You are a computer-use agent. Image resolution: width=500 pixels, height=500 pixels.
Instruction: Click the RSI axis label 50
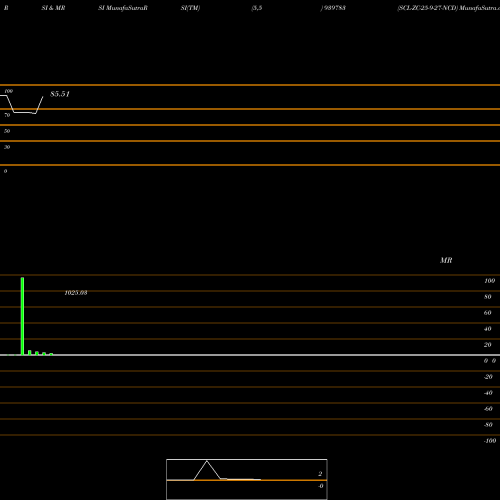tap(7, 131)
